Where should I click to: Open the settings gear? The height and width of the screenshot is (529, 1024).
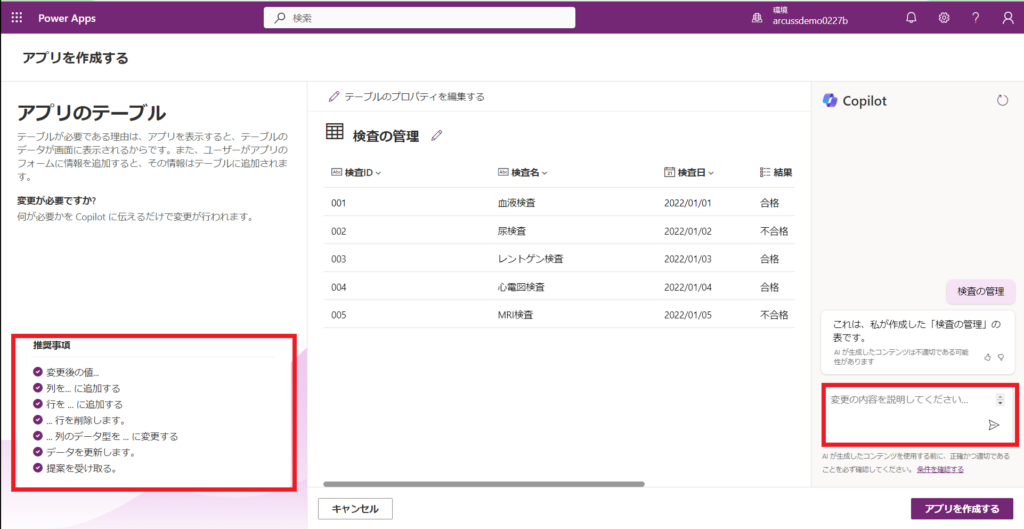coord(944,18)
